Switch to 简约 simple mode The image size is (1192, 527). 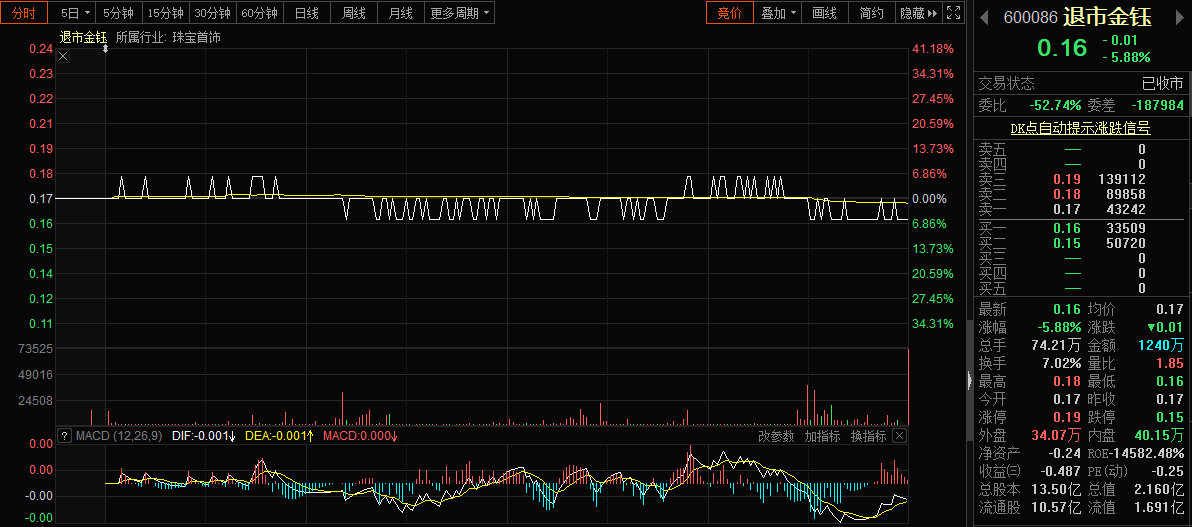point(872,13)
